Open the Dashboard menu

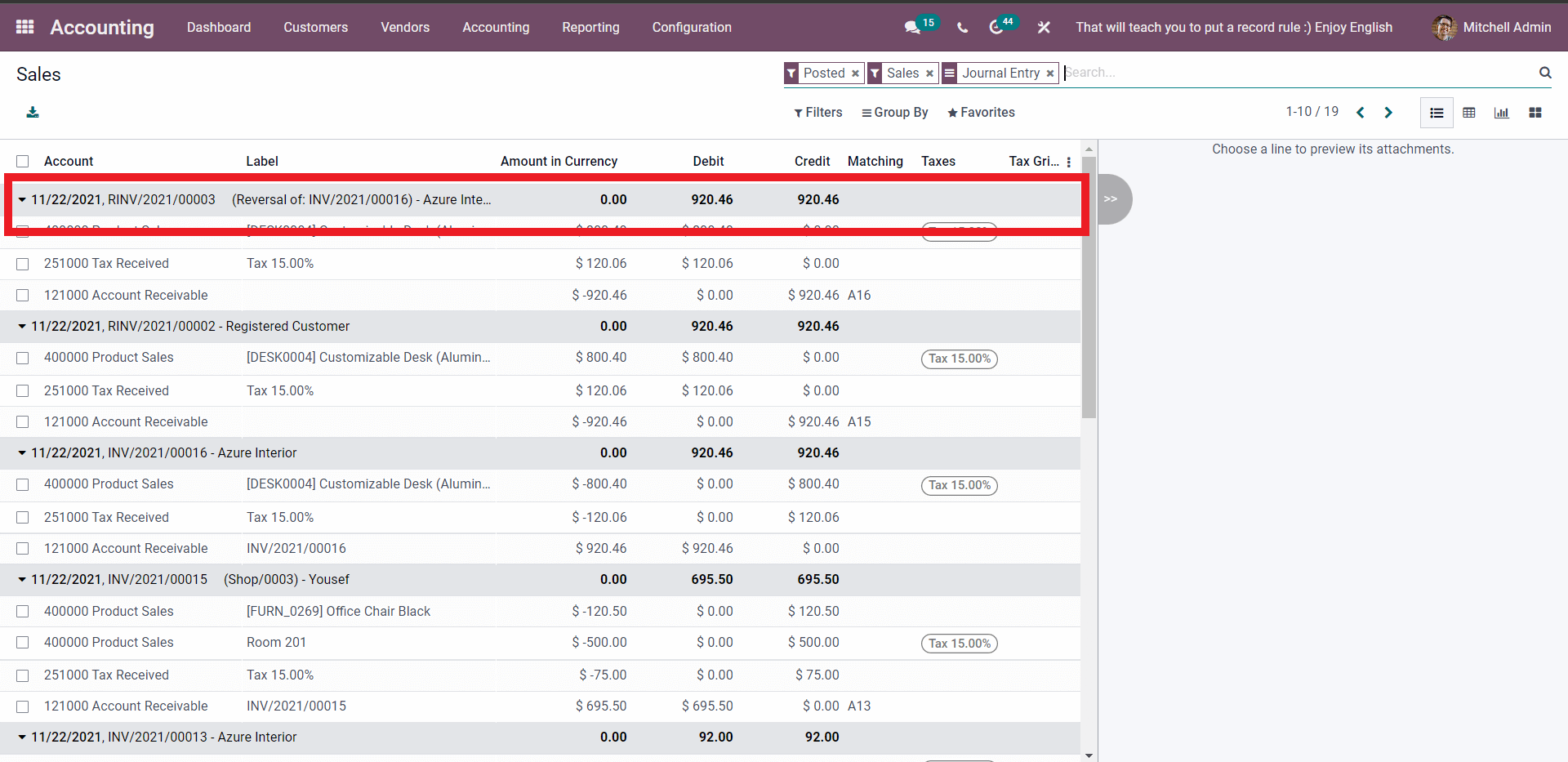click(219, 27)
